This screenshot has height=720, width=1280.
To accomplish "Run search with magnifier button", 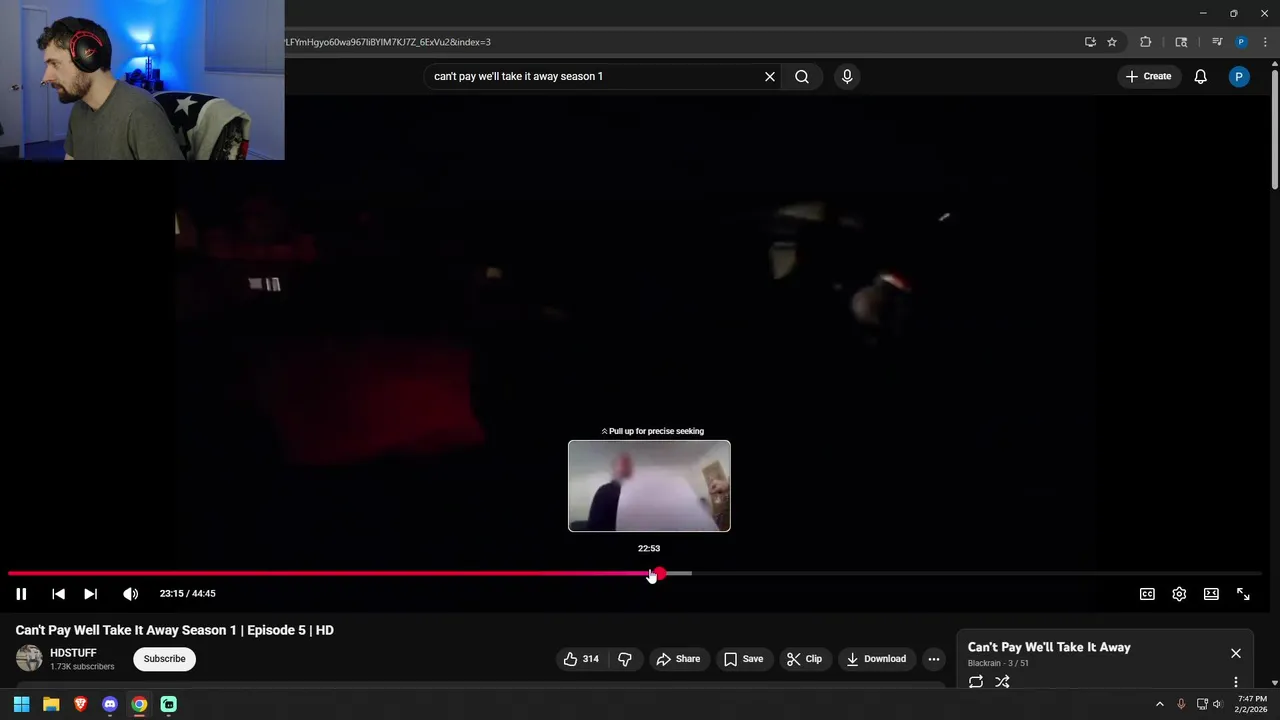I will coord(802,76).
